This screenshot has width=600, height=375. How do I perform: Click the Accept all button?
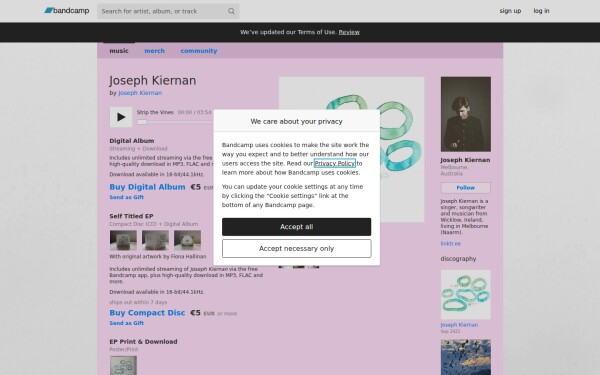point(297,227)
